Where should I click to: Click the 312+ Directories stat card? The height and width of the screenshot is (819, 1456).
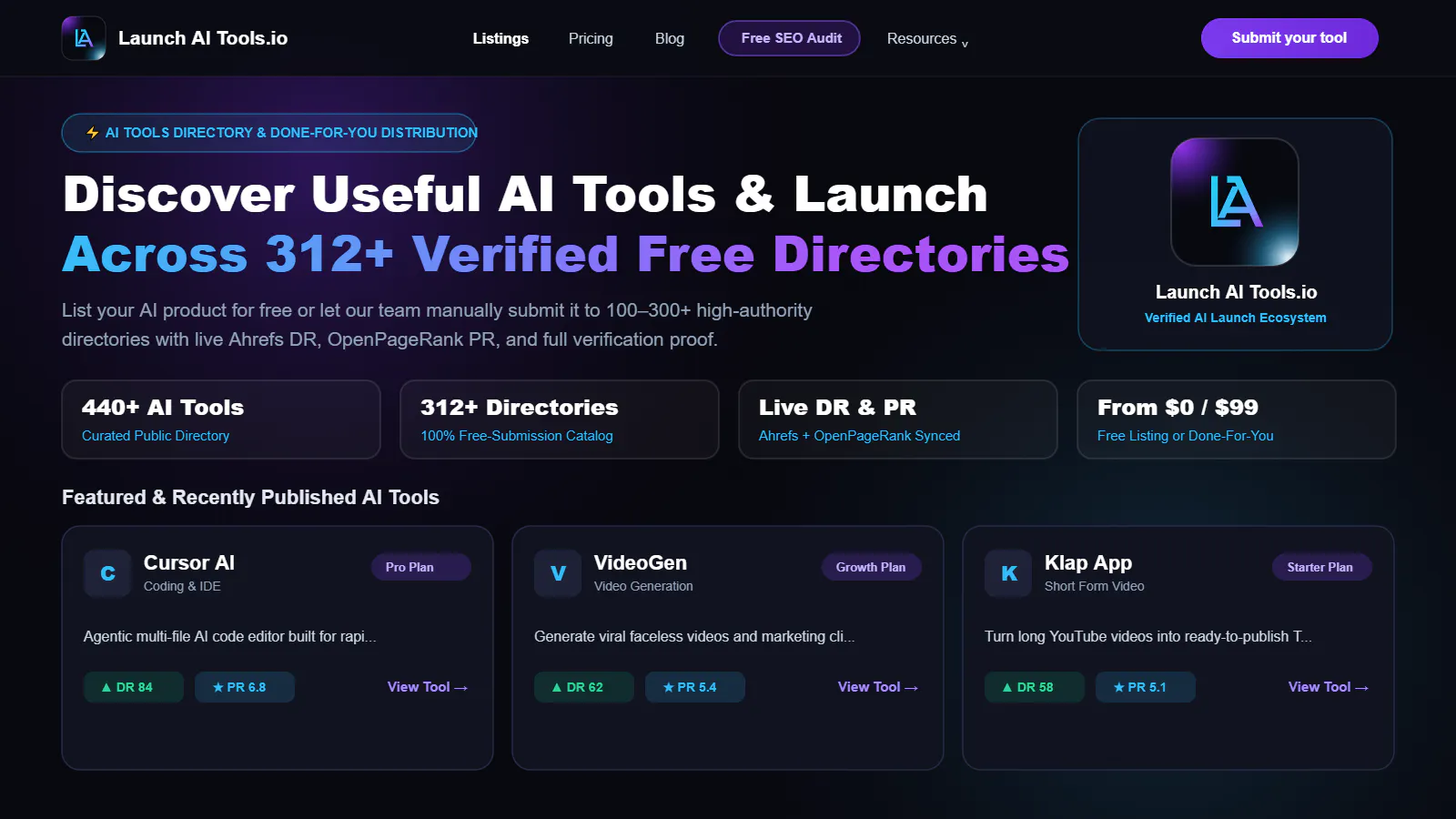560,420
